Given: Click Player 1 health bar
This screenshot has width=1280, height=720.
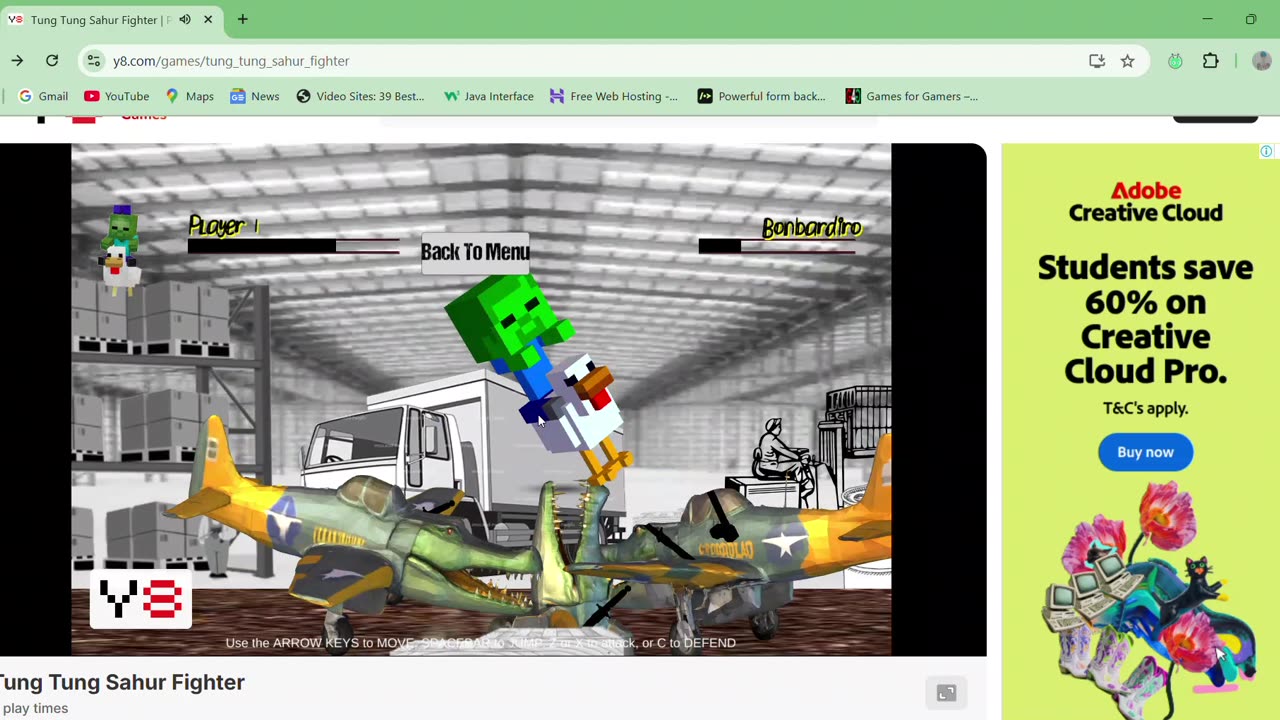Looking at the screenshot, I should [293, 246].
